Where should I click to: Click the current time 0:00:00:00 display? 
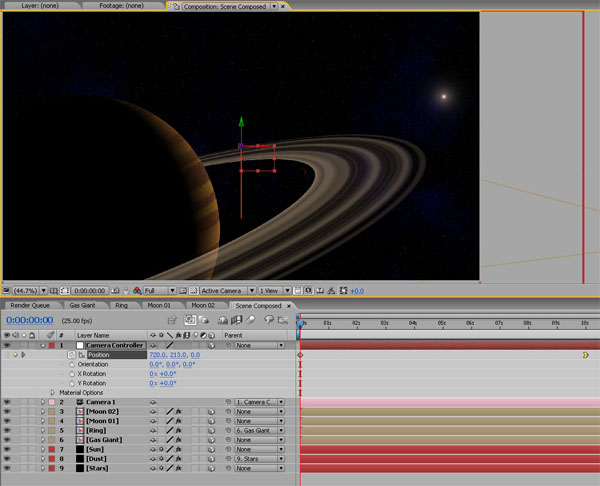click(x=29, y=321)
